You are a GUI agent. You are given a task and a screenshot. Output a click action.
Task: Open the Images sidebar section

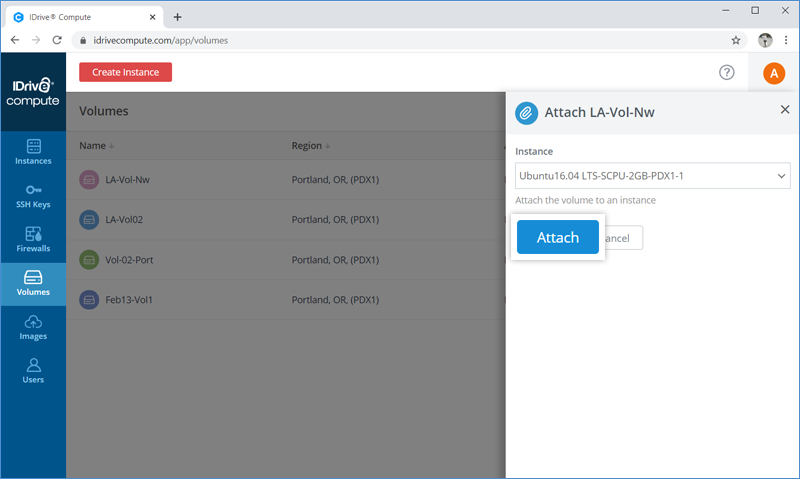33,328
